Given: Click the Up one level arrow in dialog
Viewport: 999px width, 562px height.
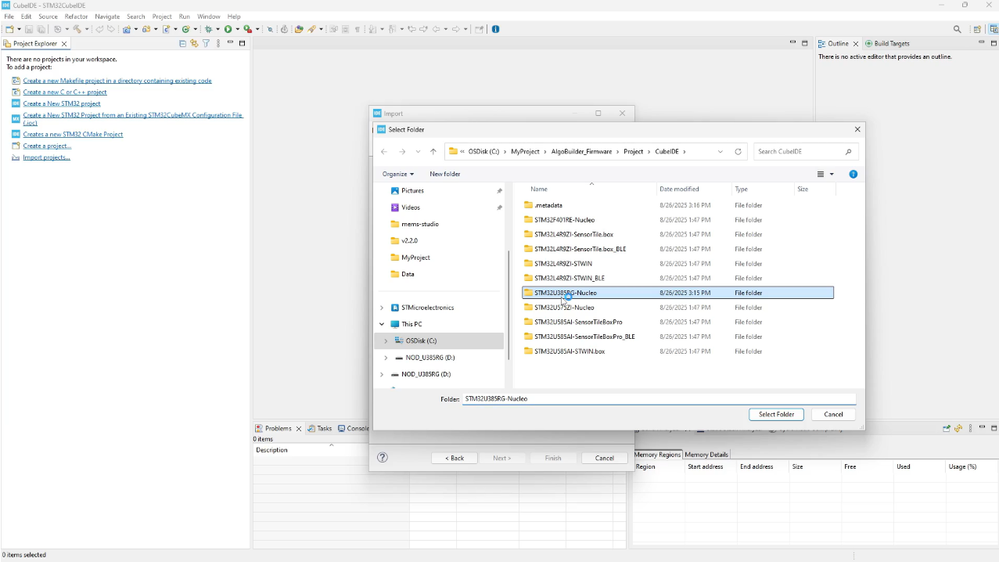Looking at the screenshot, I should pos(433,152).
